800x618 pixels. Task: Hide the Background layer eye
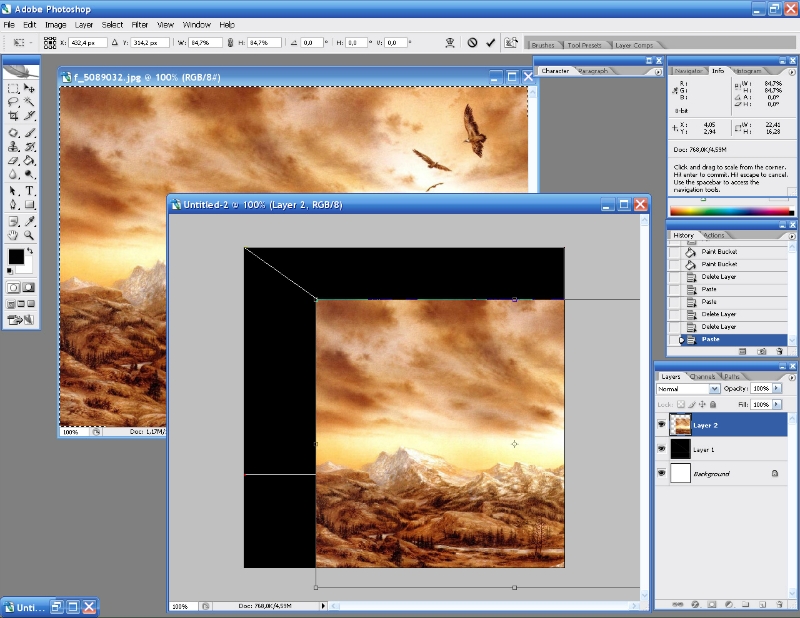662,474
